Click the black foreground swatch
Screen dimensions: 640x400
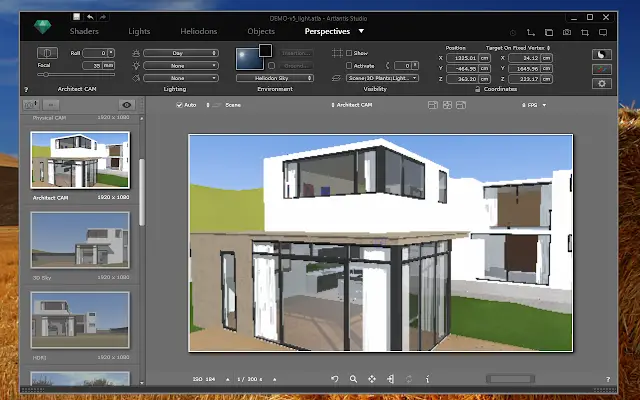(265, 51)
